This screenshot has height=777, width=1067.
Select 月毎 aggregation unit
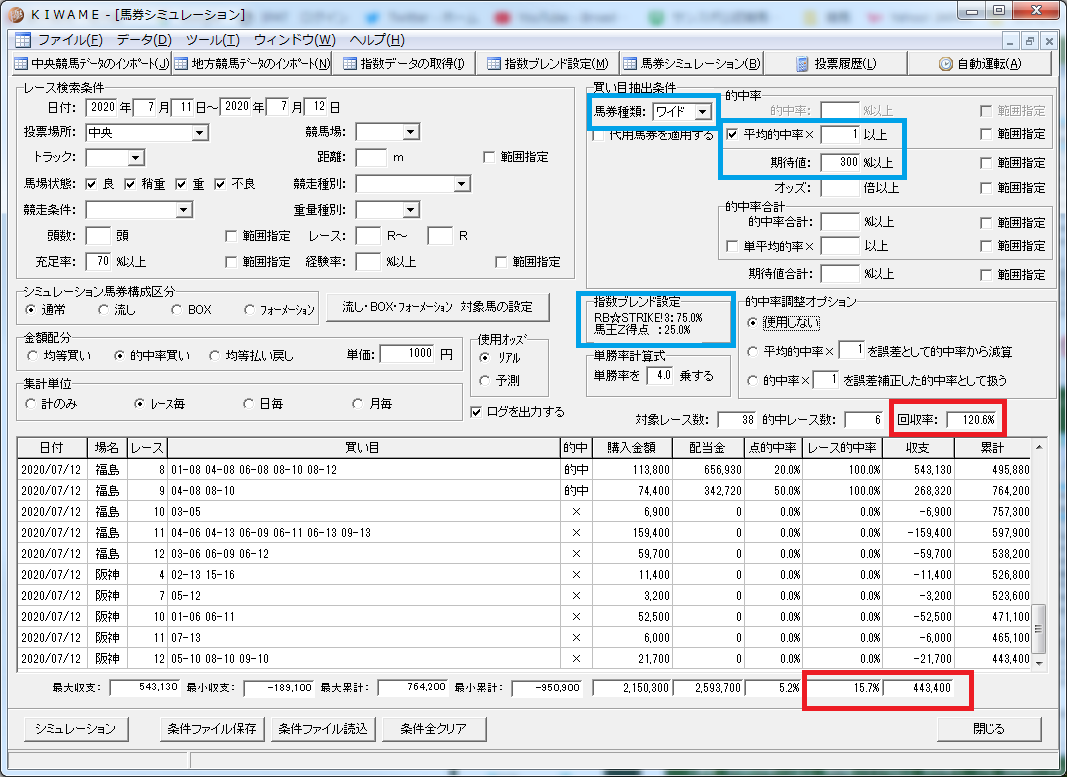click(x=357, y=403)
